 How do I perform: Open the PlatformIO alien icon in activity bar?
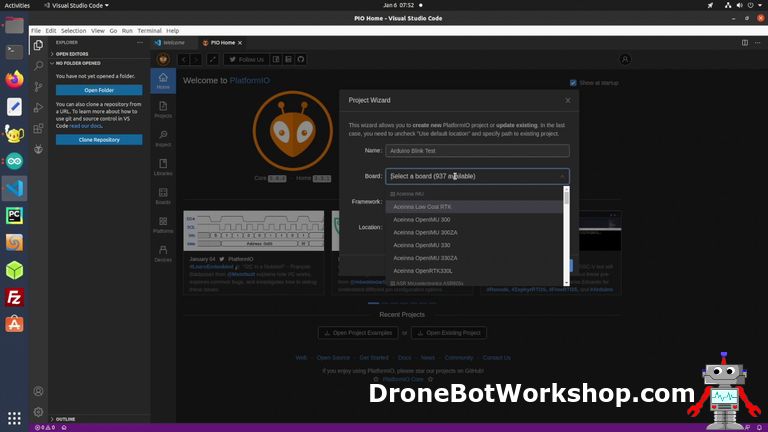(x=38, y=149)
